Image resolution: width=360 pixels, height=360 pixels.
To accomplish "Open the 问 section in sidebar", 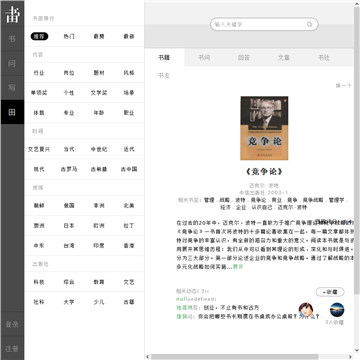I will (x=12, y=63).
